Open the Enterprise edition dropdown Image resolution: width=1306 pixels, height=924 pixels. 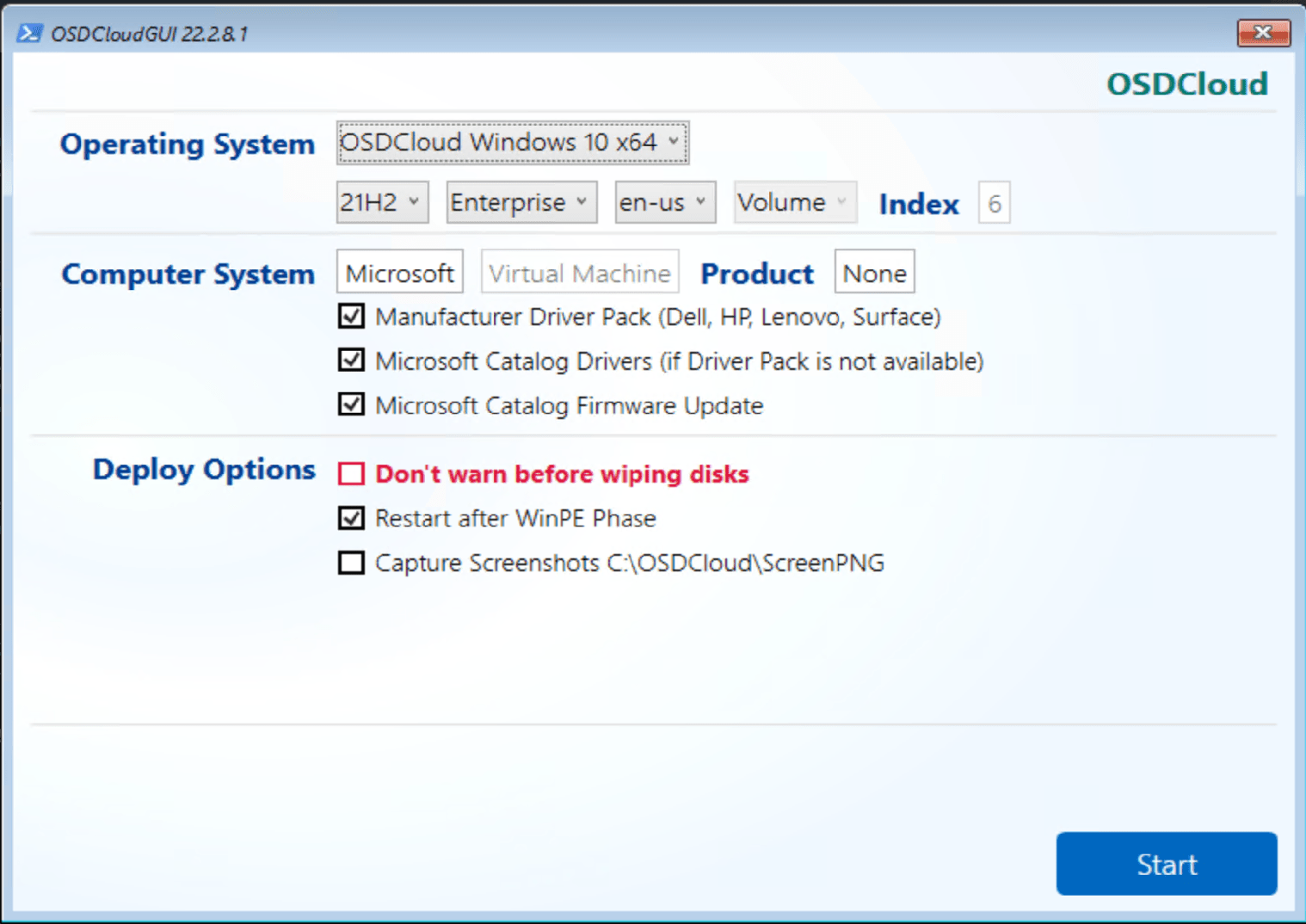pos(520,201)
